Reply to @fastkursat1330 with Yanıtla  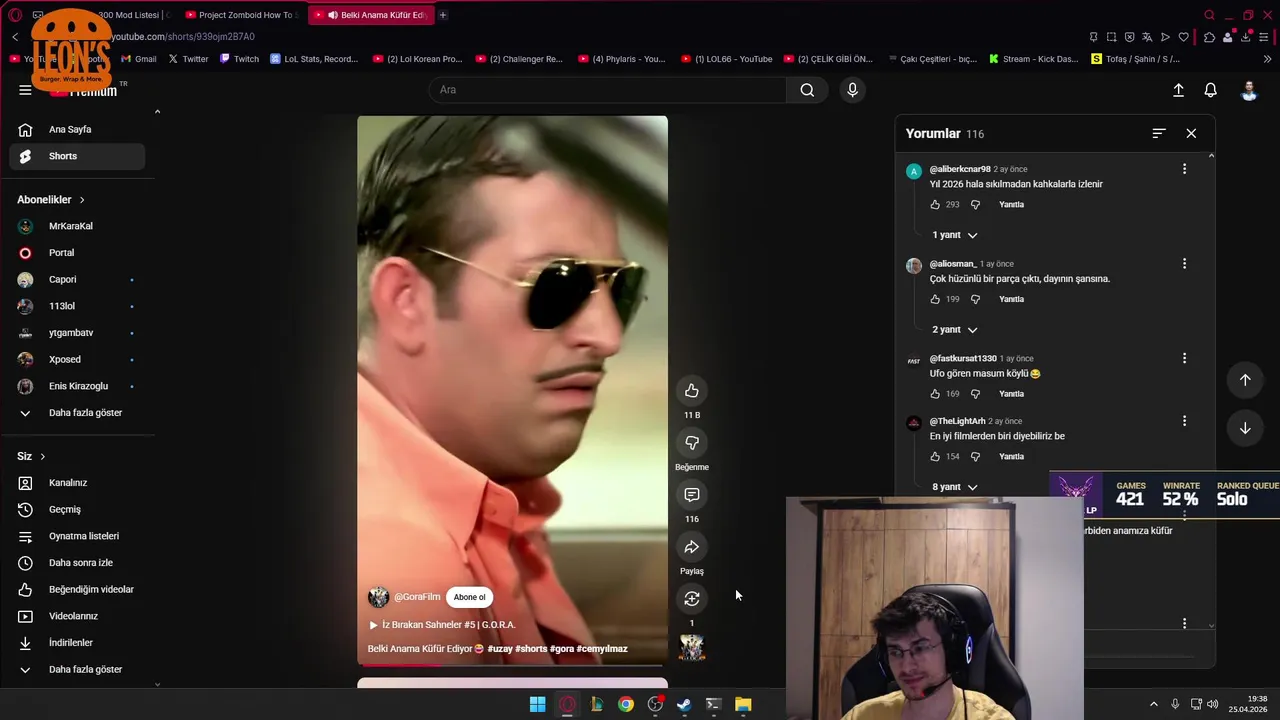1011,393
